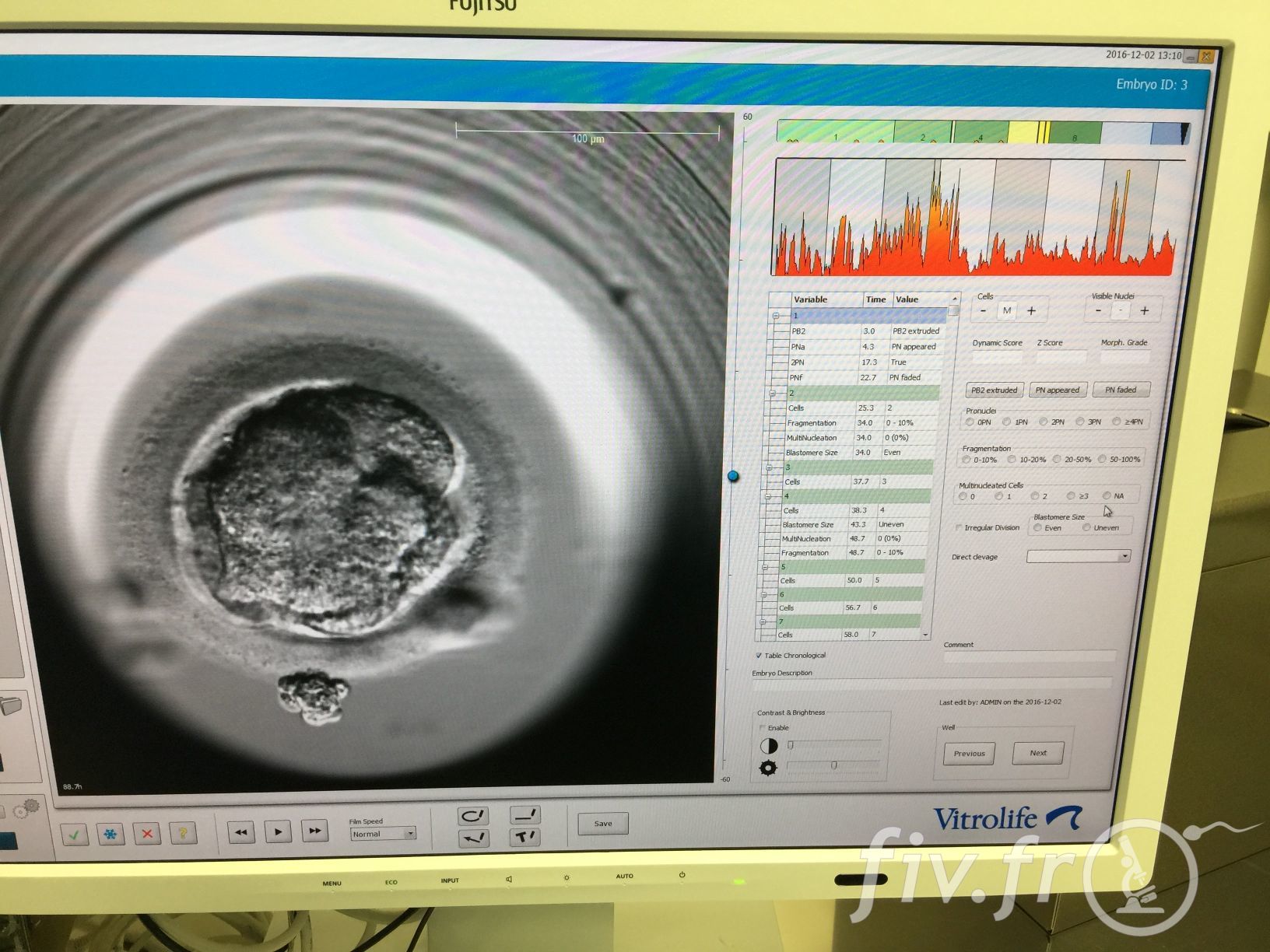Rewind the embryo film
The image size is (1270, 952).
(241, 832)
